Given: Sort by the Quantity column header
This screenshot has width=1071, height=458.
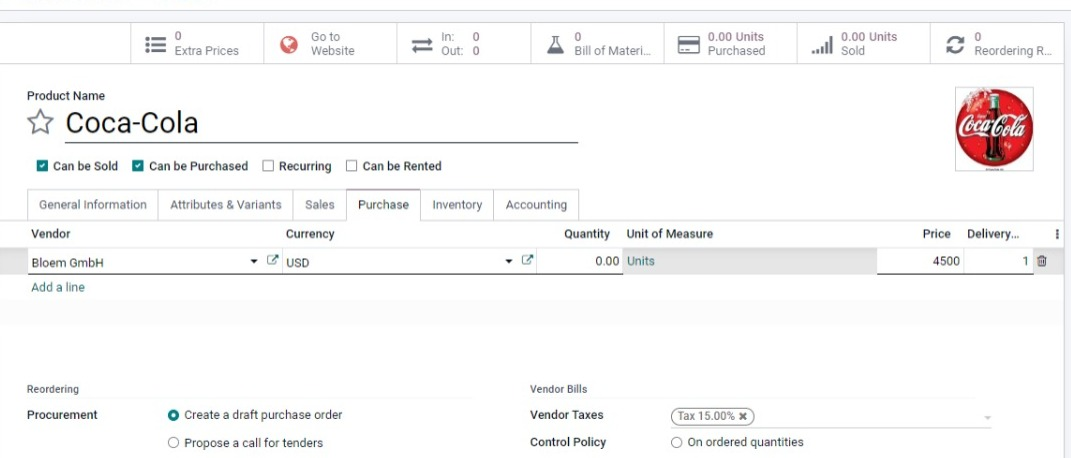Looking at the screenshot, I should click(587, 234).
